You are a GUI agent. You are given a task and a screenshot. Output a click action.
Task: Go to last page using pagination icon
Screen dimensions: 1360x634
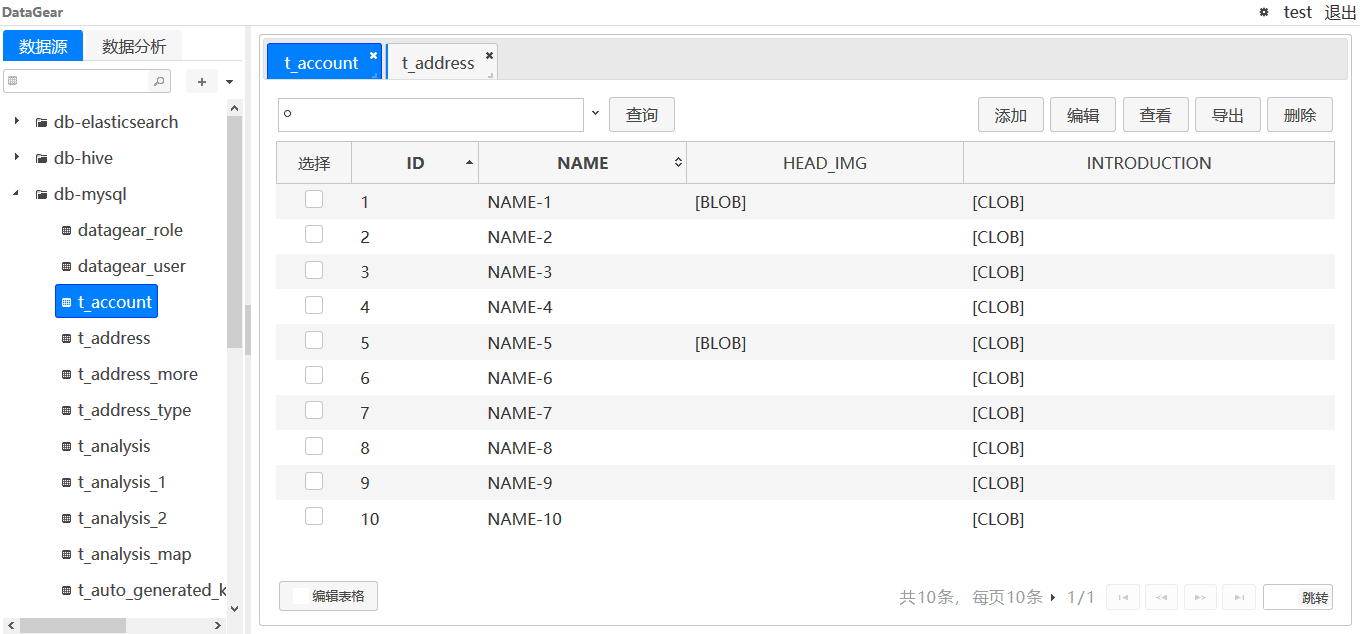pos(1239,596)
